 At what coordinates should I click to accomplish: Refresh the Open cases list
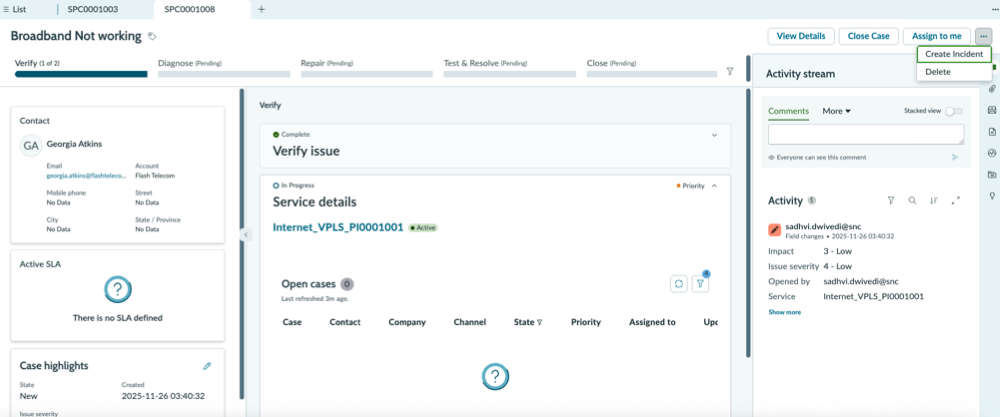coord(679,284)
